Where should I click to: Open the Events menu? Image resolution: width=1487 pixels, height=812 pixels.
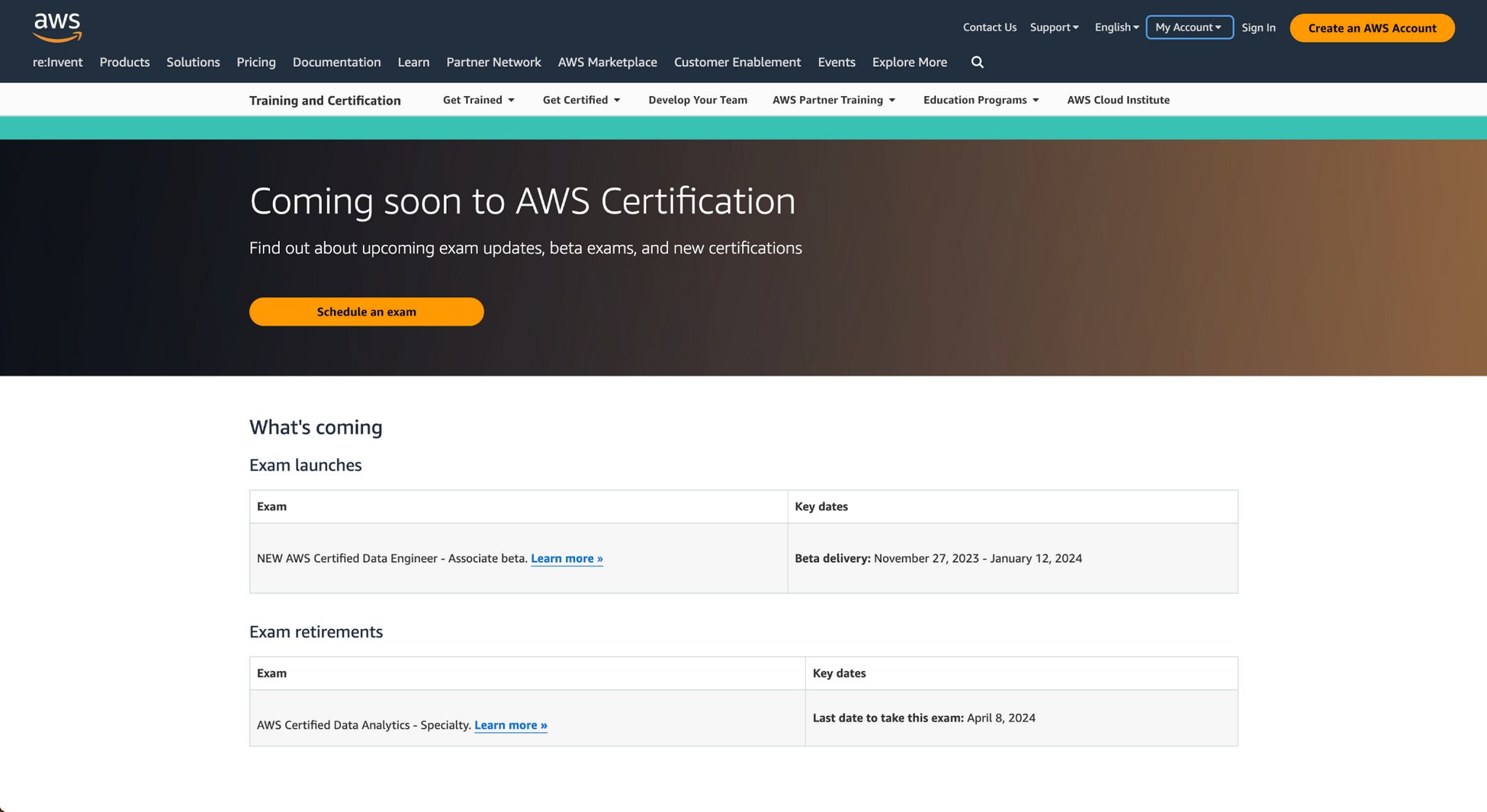837,63
